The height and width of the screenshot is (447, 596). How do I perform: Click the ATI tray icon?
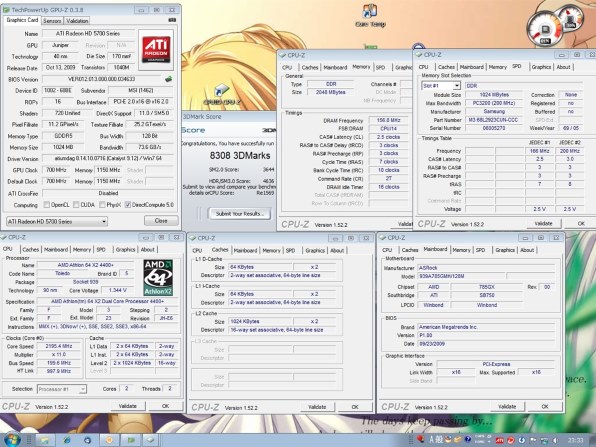(x=500, y=440)
